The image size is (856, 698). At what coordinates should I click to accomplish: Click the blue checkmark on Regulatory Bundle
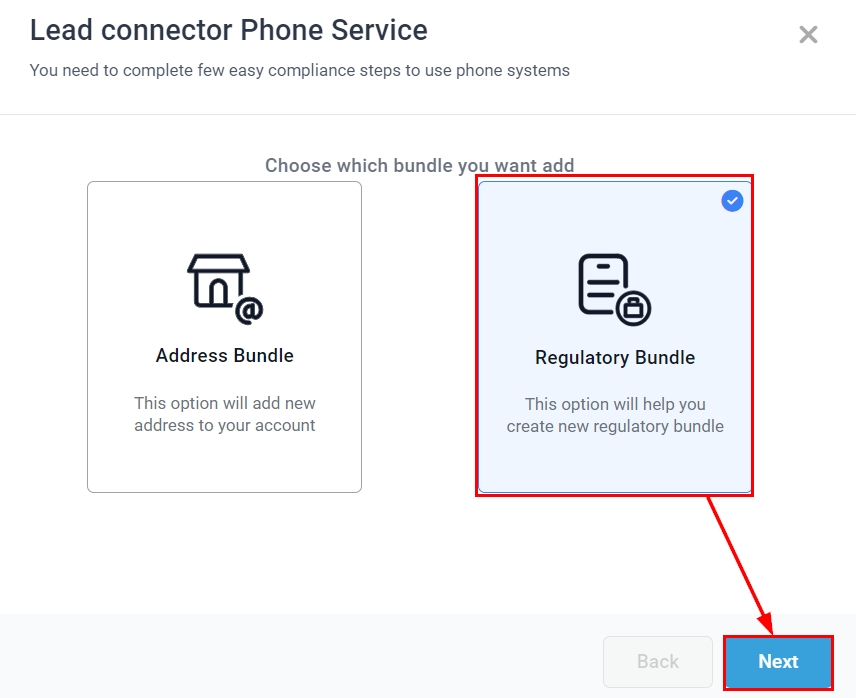733,201
